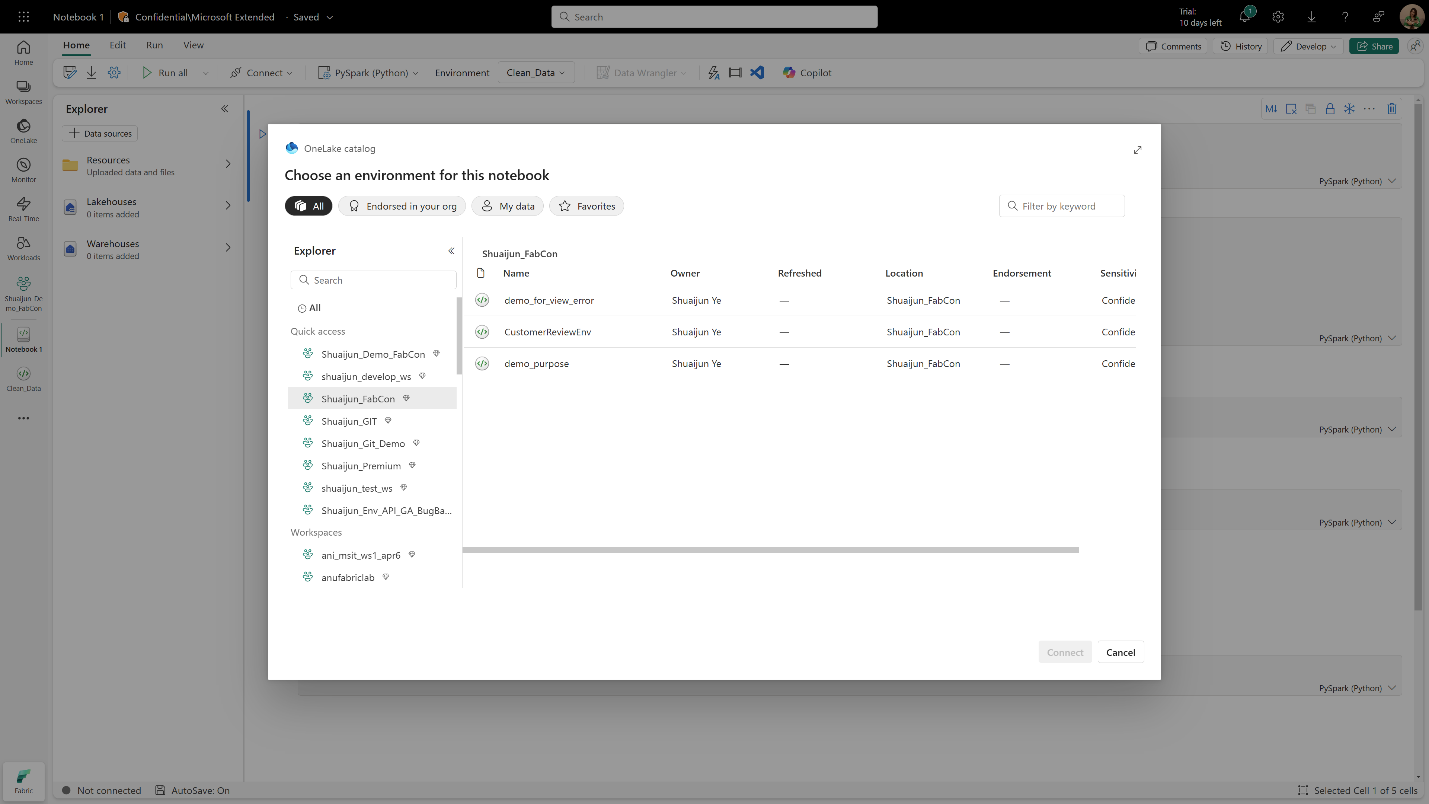Open Copilot from the toolbar
Viewport: 1429px width, 804px height.
pos(807,73)
